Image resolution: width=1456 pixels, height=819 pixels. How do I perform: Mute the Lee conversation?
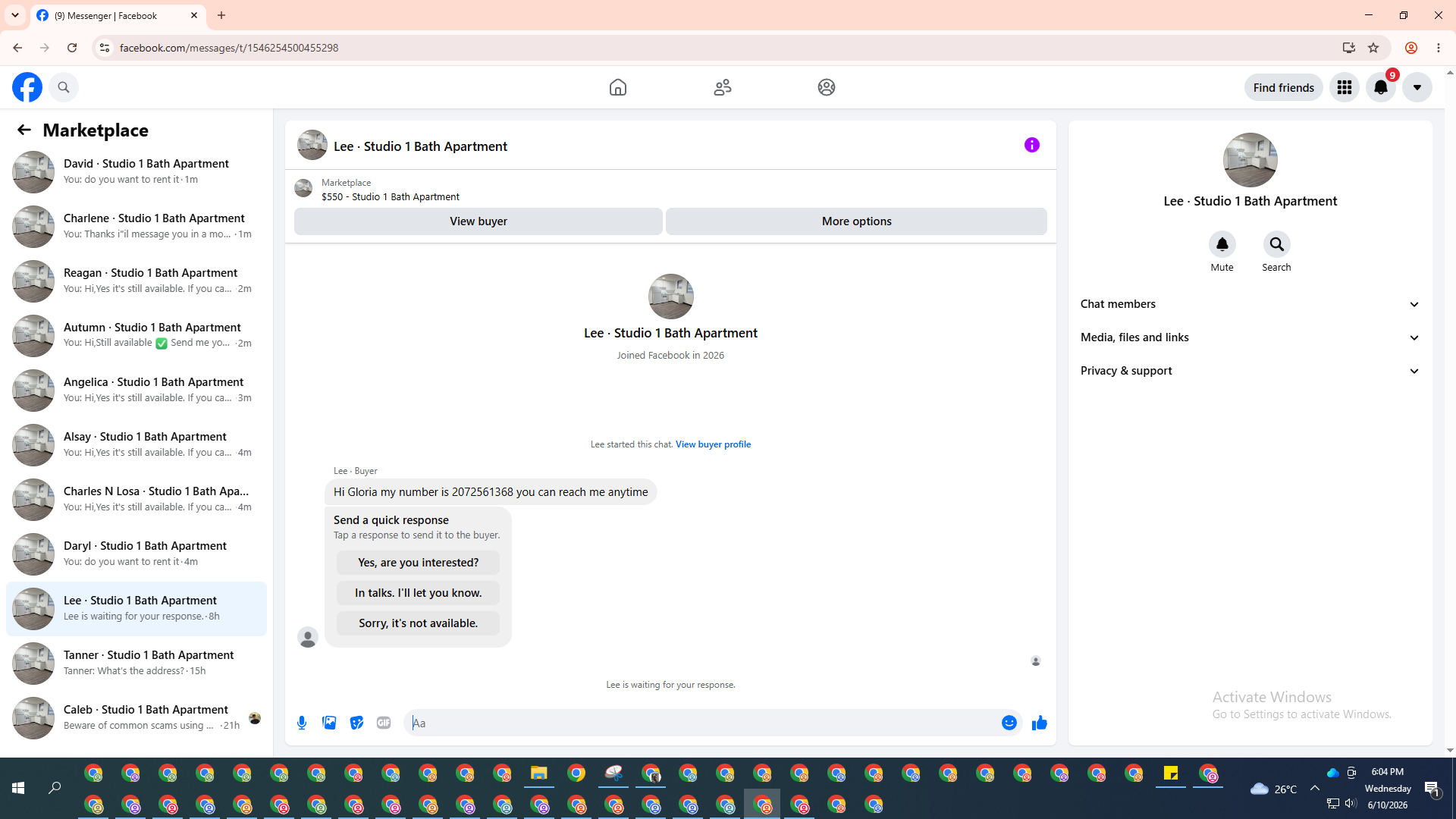pos(1222,244)
